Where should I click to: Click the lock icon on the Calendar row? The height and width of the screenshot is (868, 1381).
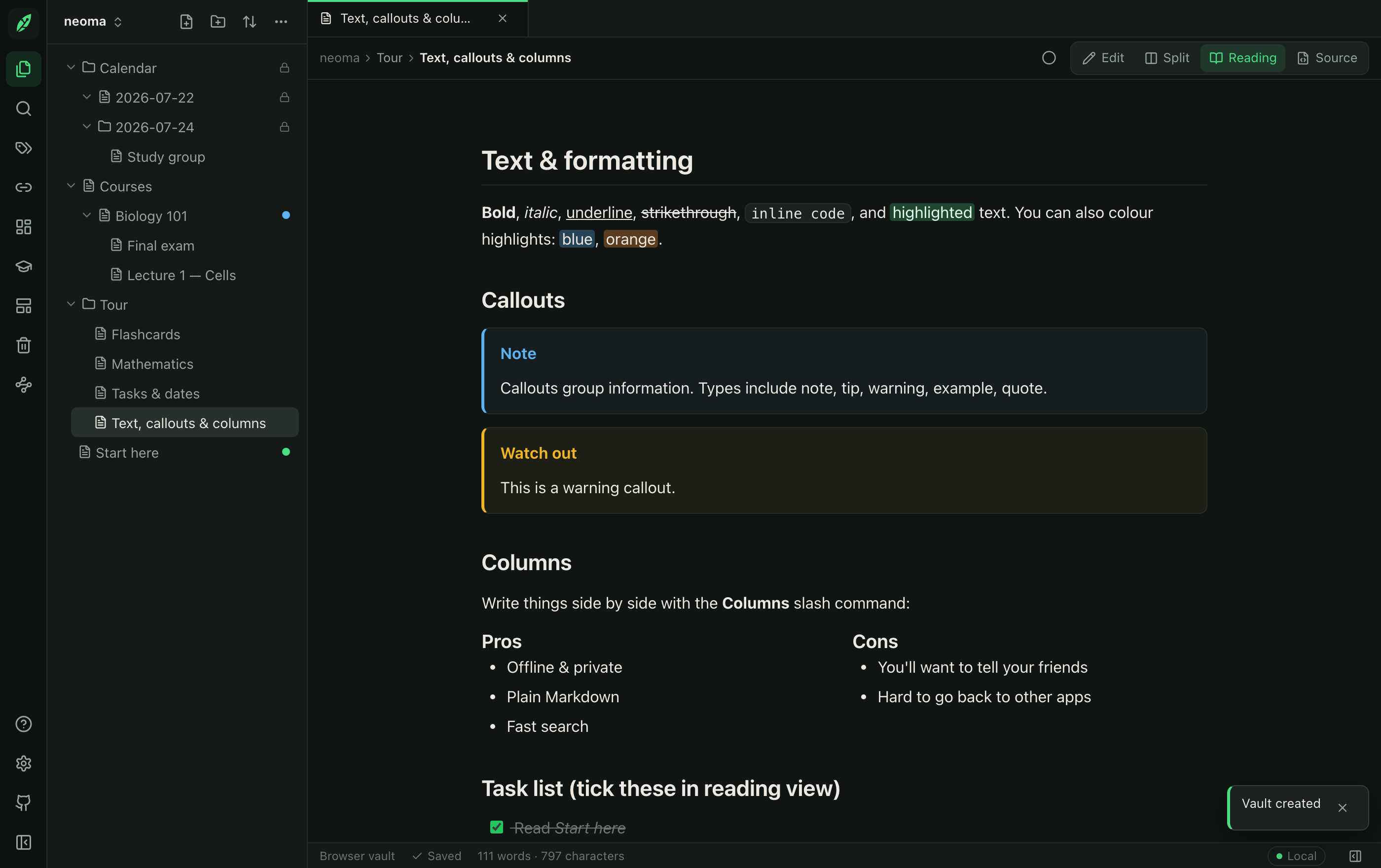[285, 68]
